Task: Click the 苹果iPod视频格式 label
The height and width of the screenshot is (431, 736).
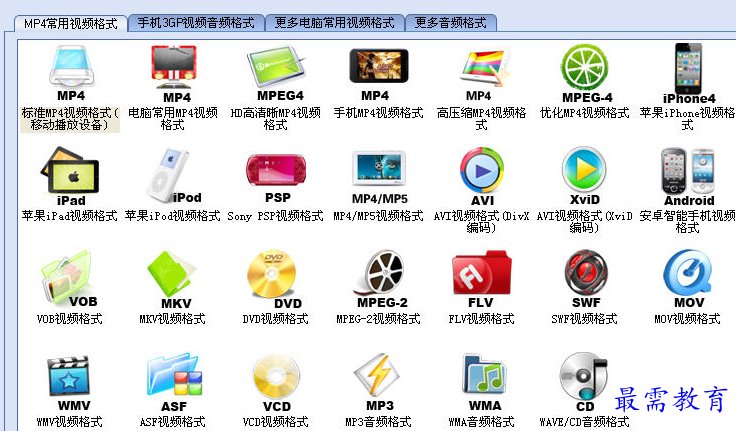Action: coord(172,216)
